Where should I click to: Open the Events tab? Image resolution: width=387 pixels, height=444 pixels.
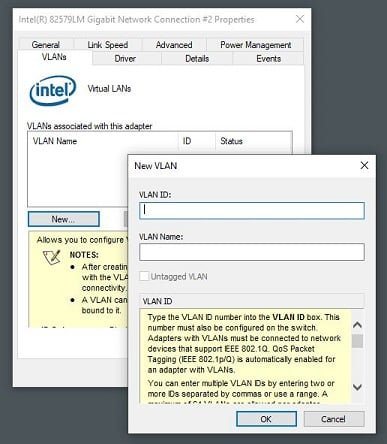[268, 59]
